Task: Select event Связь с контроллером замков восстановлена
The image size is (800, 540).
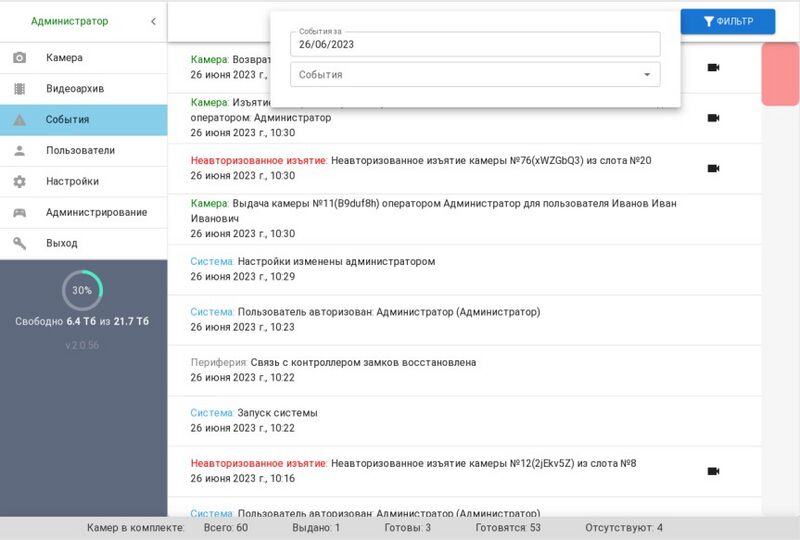Action: [464, 370]
